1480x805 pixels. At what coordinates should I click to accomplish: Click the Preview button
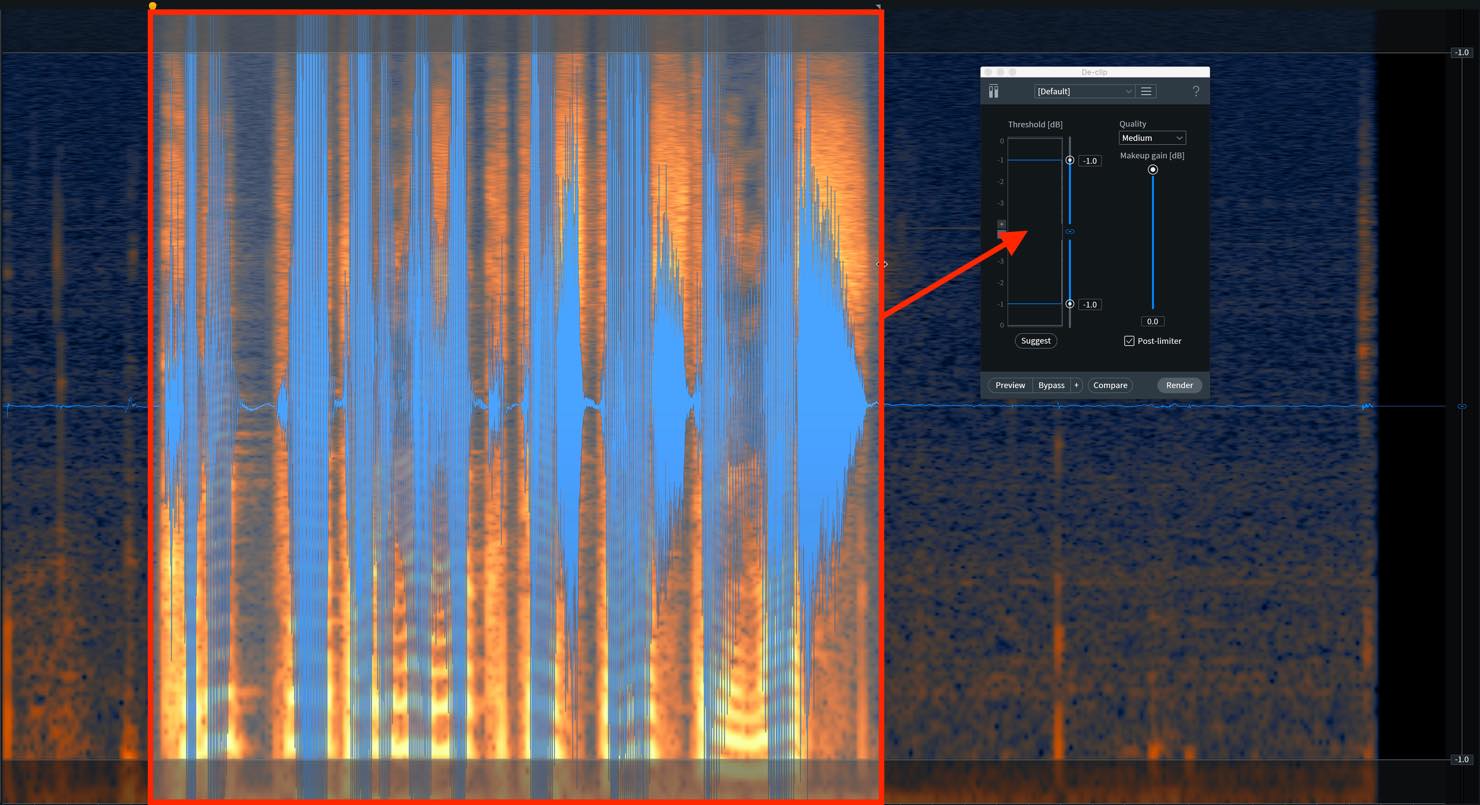tap(1010, 385)
